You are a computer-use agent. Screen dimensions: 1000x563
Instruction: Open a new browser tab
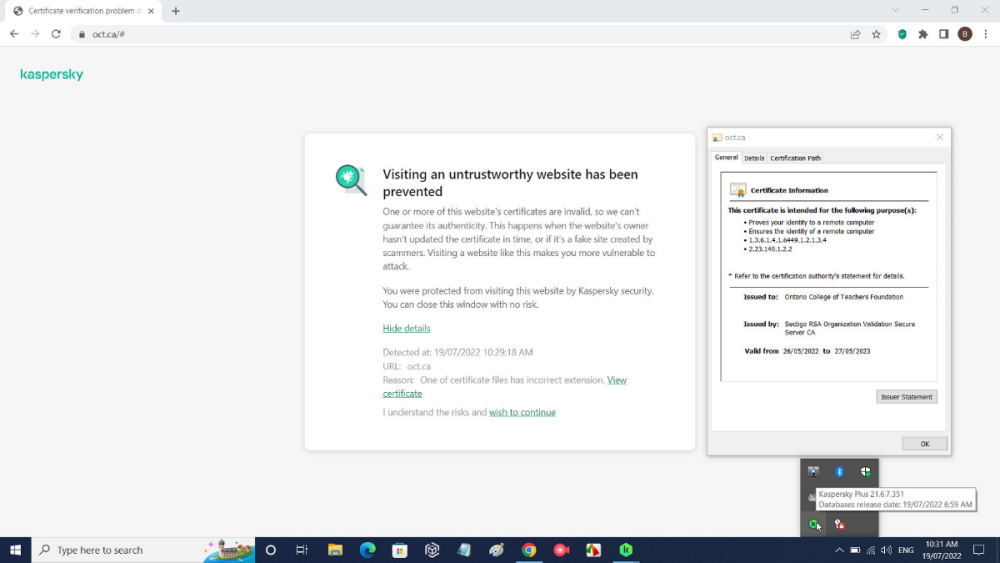[175, 11]
